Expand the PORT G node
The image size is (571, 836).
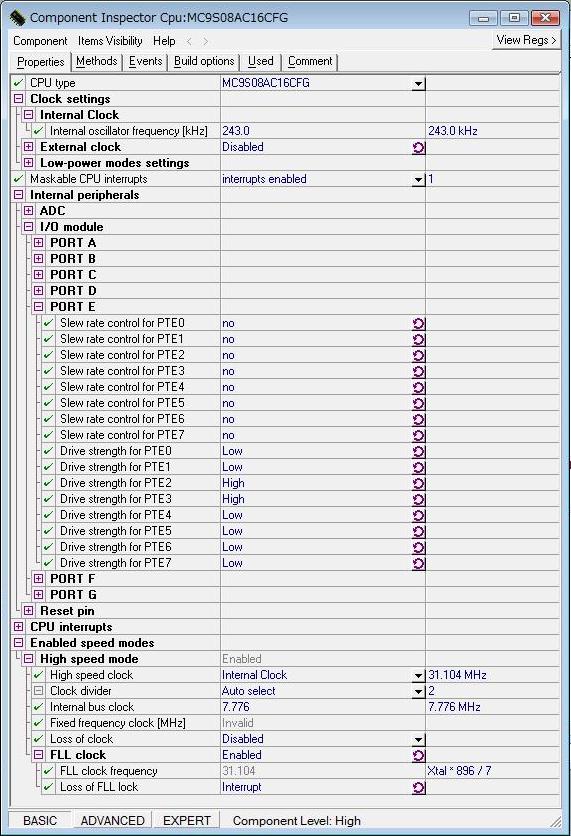38,594
